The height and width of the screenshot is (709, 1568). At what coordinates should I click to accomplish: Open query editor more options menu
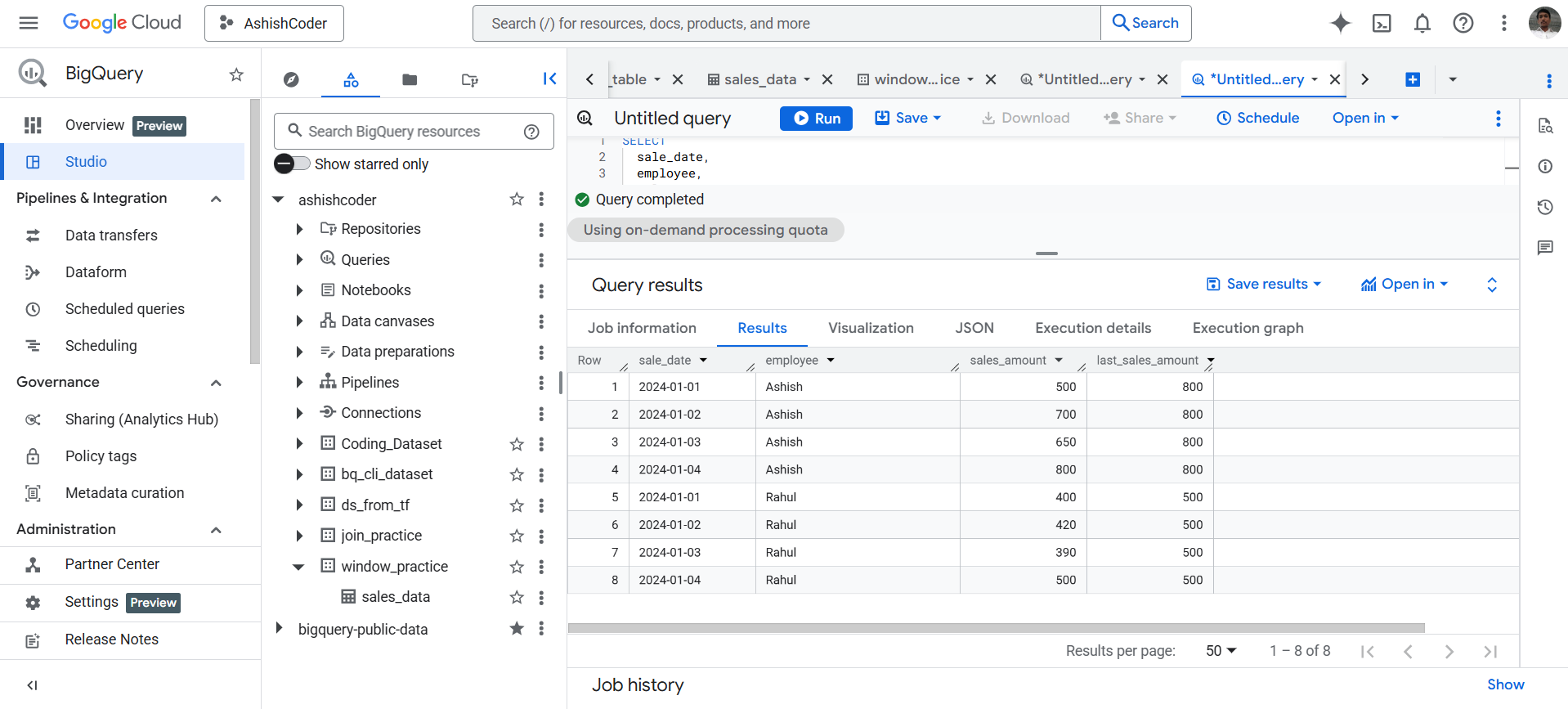tap(1499, 119)
